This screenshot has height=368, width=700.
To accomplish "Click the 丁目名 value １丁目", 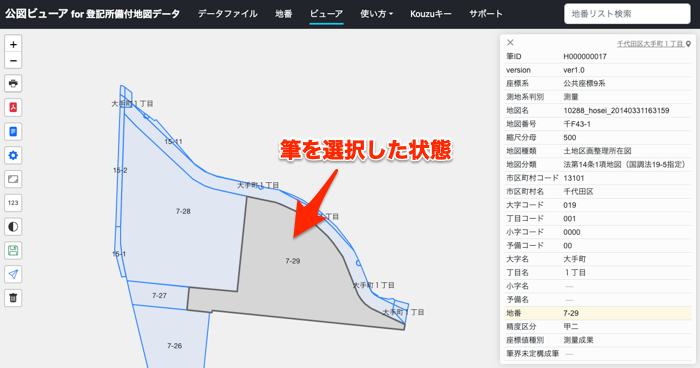I will click(x=575, y=272).
